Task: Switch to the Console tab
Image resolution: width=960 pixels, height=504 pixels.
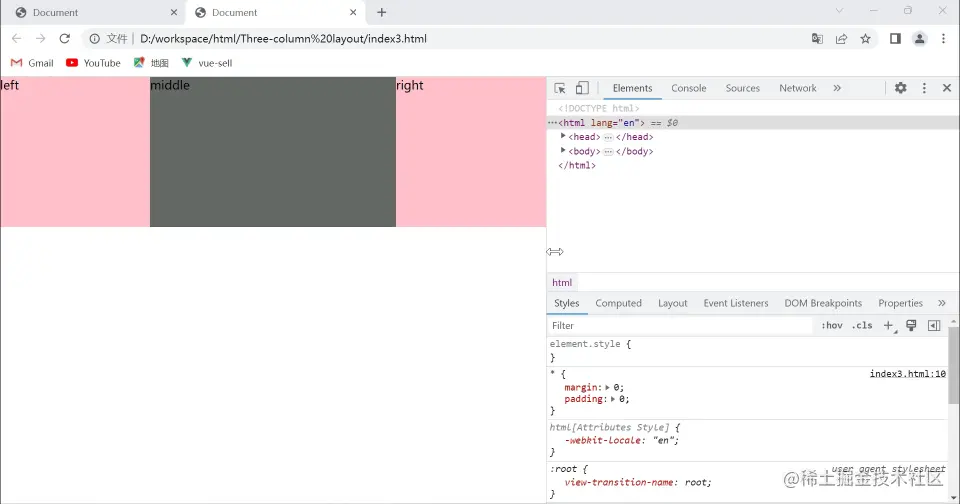Action: (689, 88)
